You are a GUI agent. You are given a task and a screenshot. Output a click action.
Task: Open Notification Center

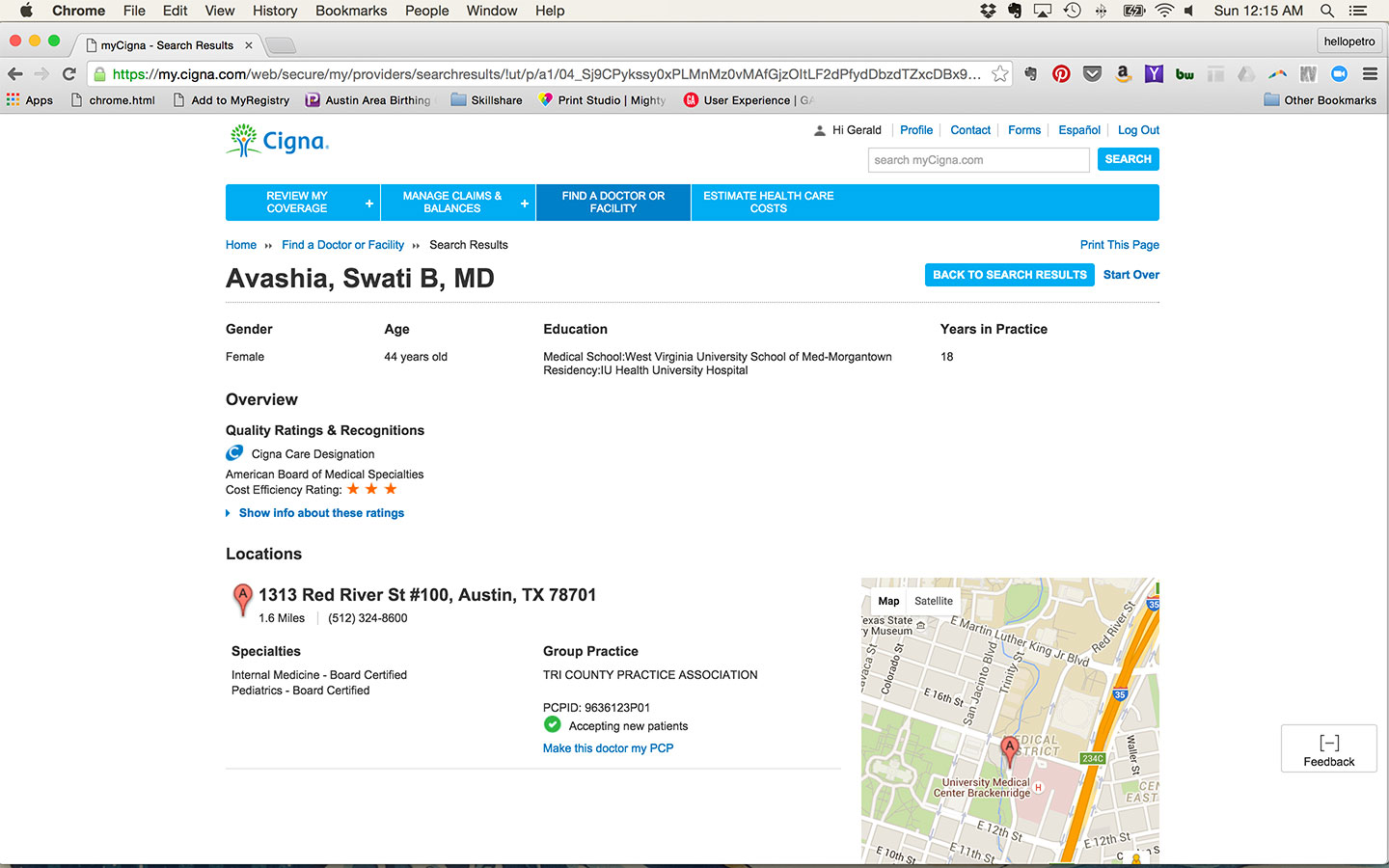1358,11
